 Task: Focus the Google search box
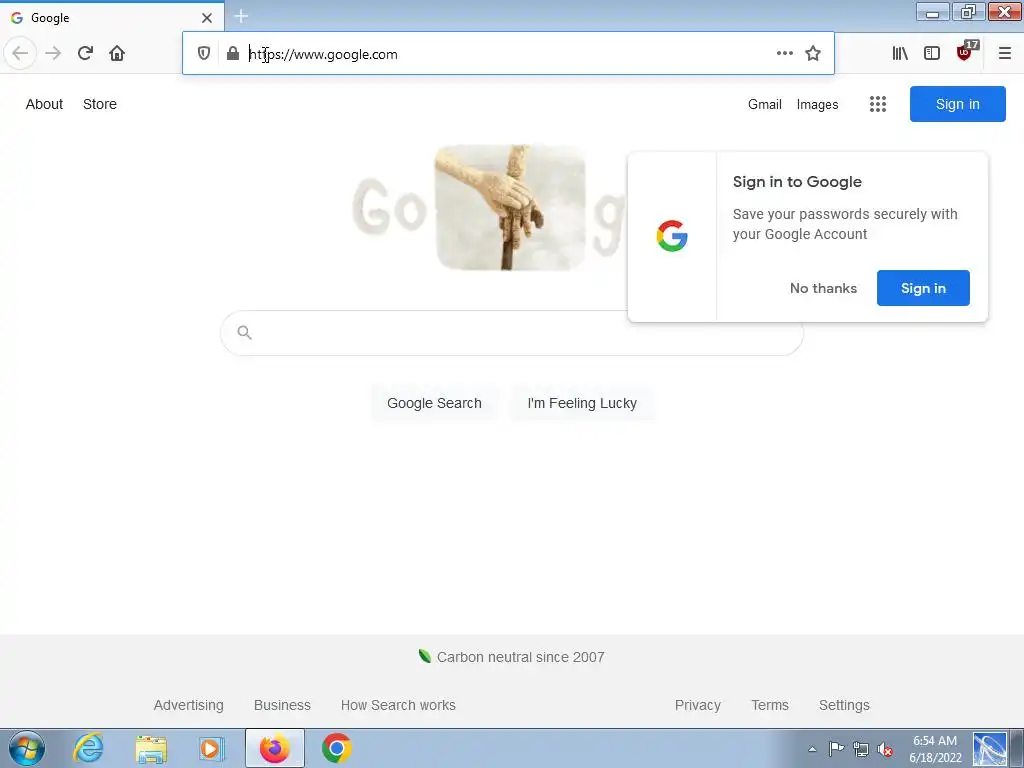point(511,333)
